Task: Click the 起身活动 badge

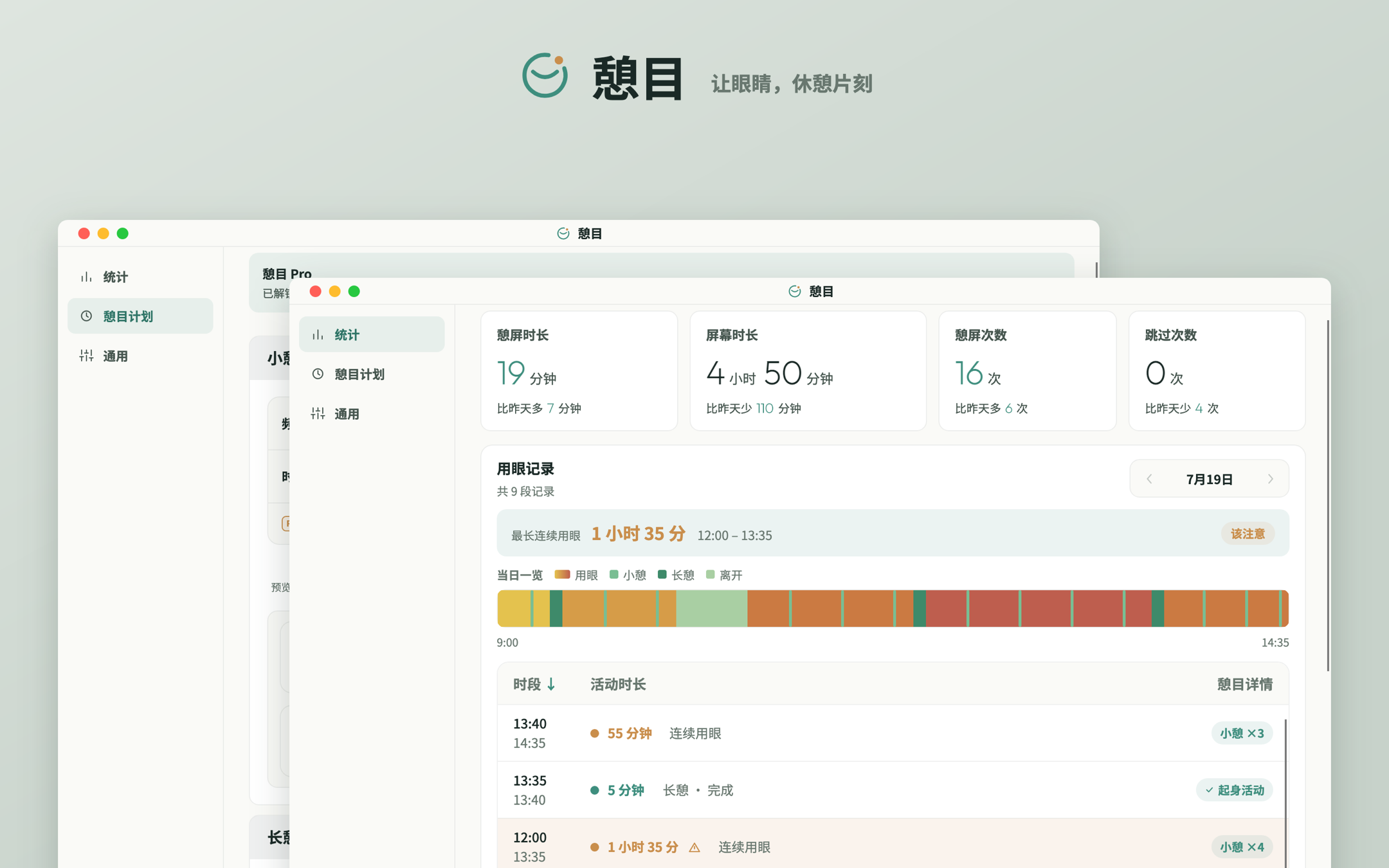Action: click(1234, 790)
